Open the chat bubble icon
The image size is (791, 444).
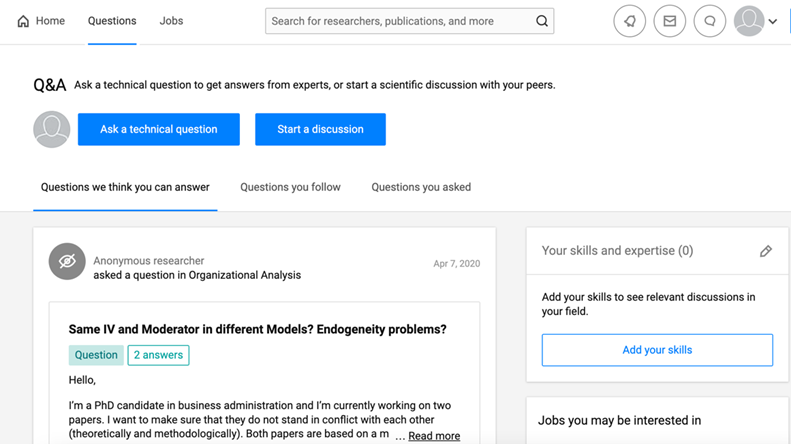[710, 21]
